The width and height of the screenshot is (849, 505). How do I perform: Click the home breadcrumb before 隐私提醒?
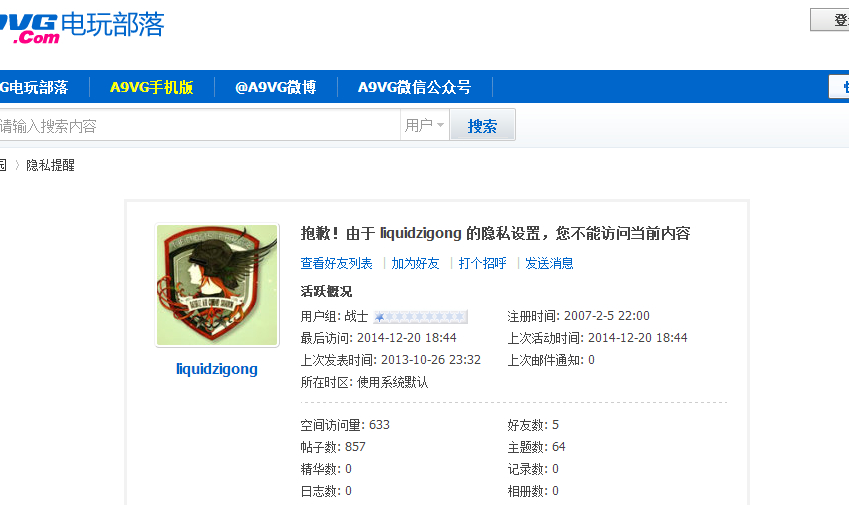(3, 165)
